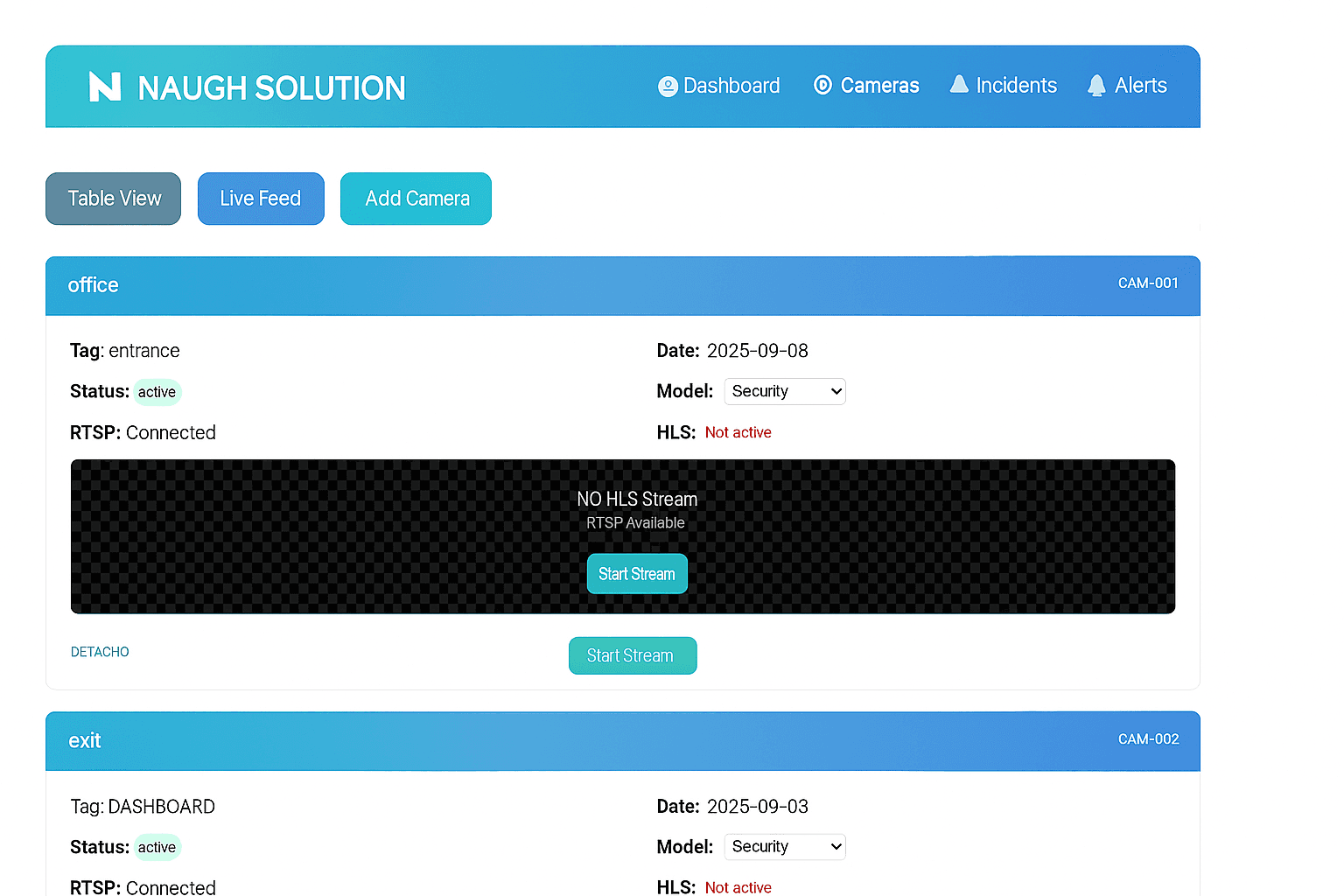Open the Model dropdown for exit camera
1344x896 pixels.
(x=784, y=846)
